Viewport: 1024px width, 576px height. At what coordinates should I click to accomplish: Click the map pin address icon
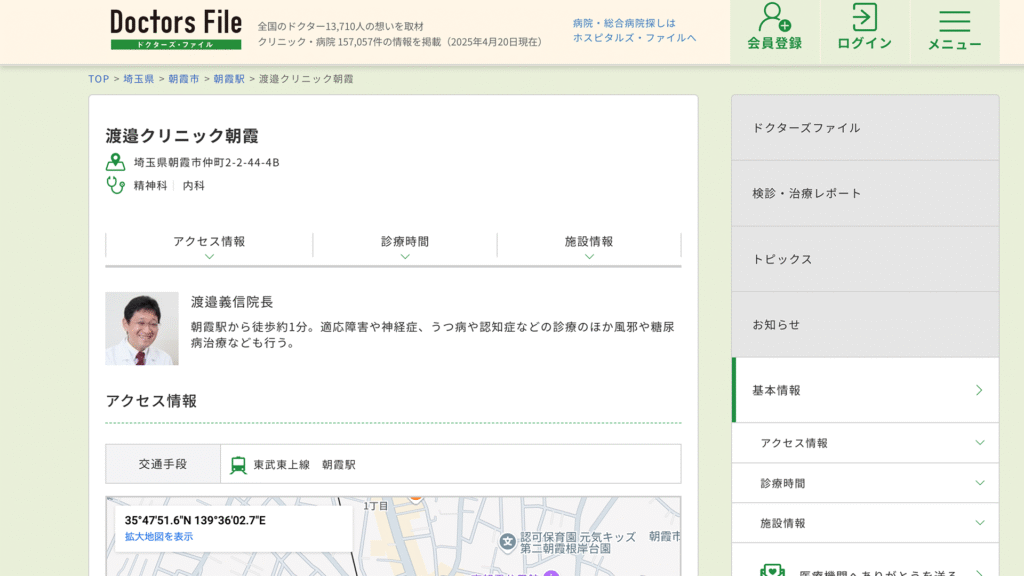pyautogui.click(x=116, y=162)
